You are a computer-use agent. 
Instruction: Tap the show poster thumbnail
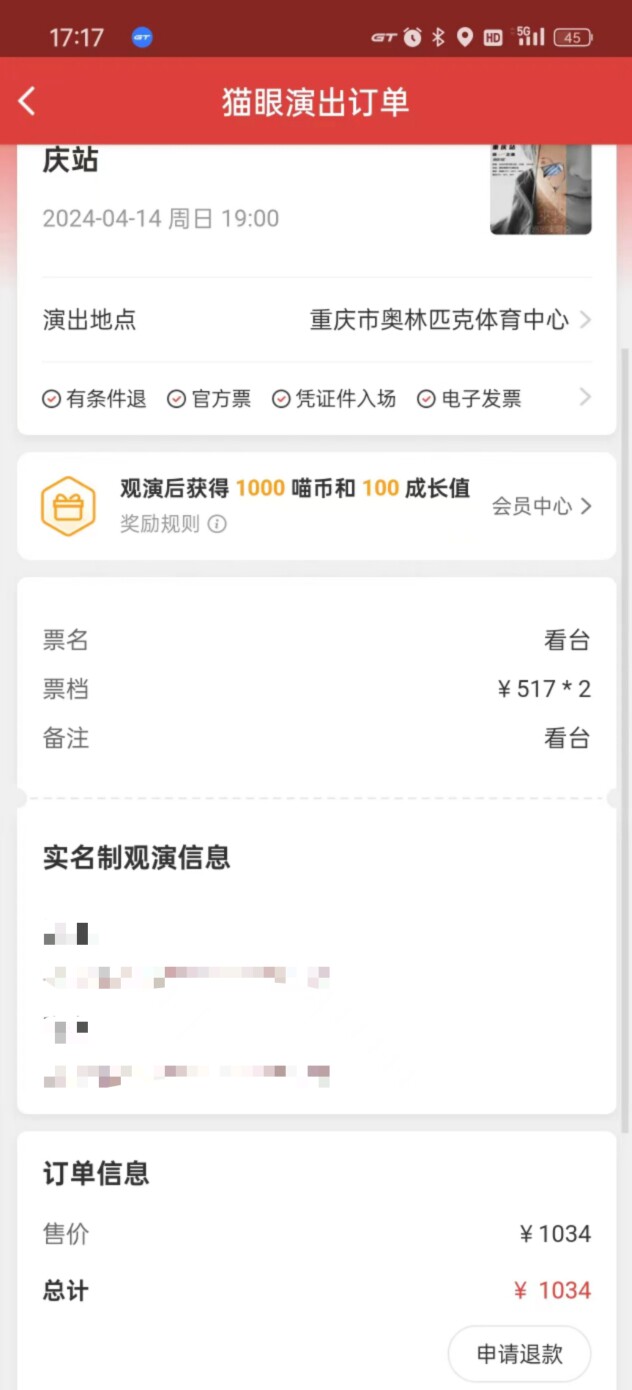540,189
